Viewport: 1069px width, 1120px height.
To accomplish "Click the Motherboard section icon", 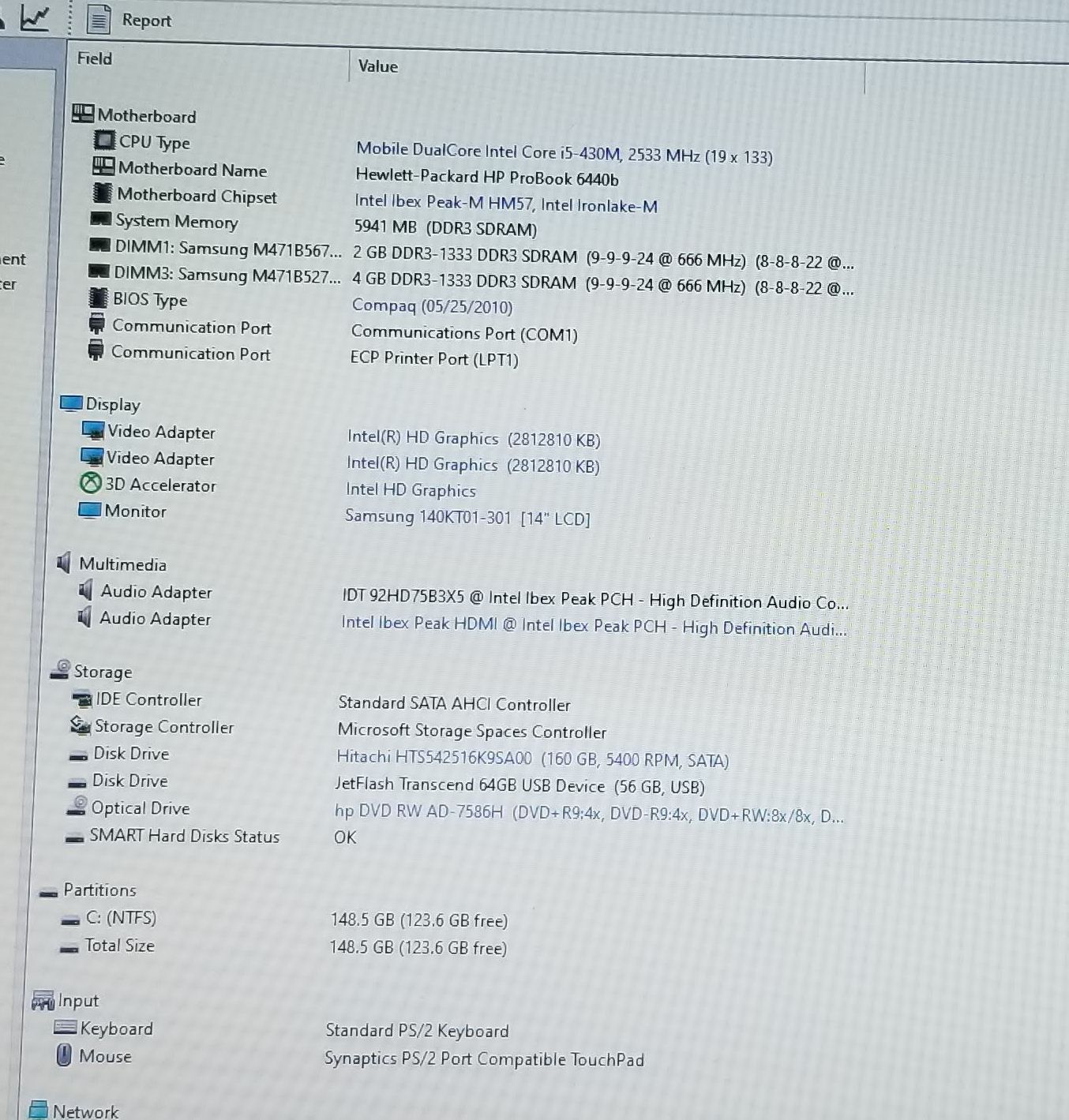I will click(83, 114).
